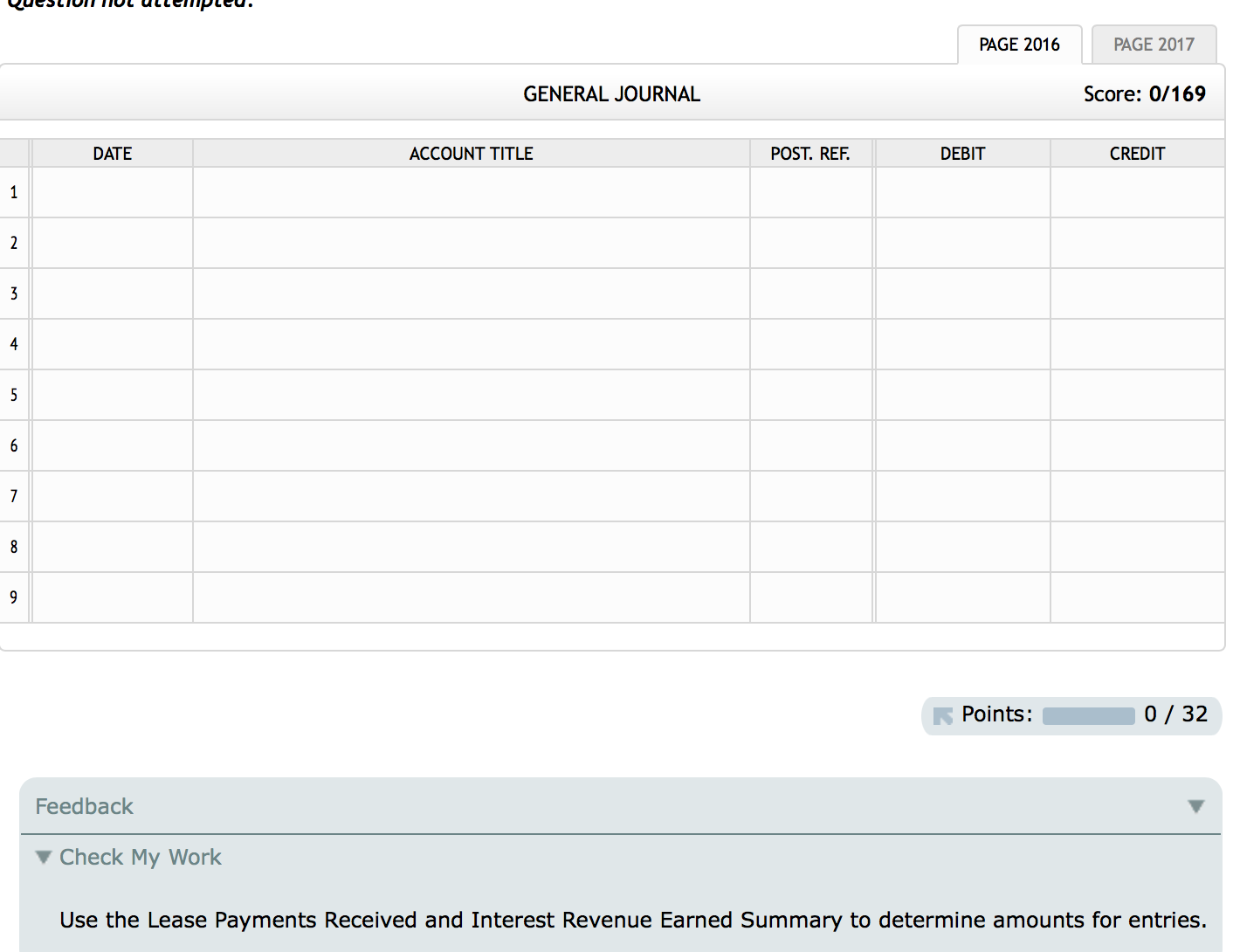Screen dimensions: 1233x952
Task: Click the Credit cell in row 4
Action: 1138,344
